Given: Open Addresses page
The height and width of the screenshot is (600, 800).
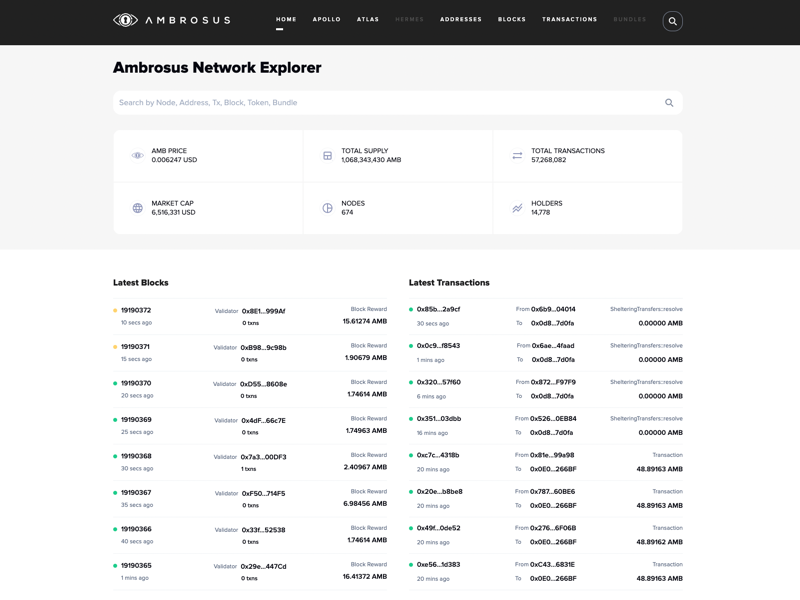Looking at the screenshot, I should pos(461,19).
